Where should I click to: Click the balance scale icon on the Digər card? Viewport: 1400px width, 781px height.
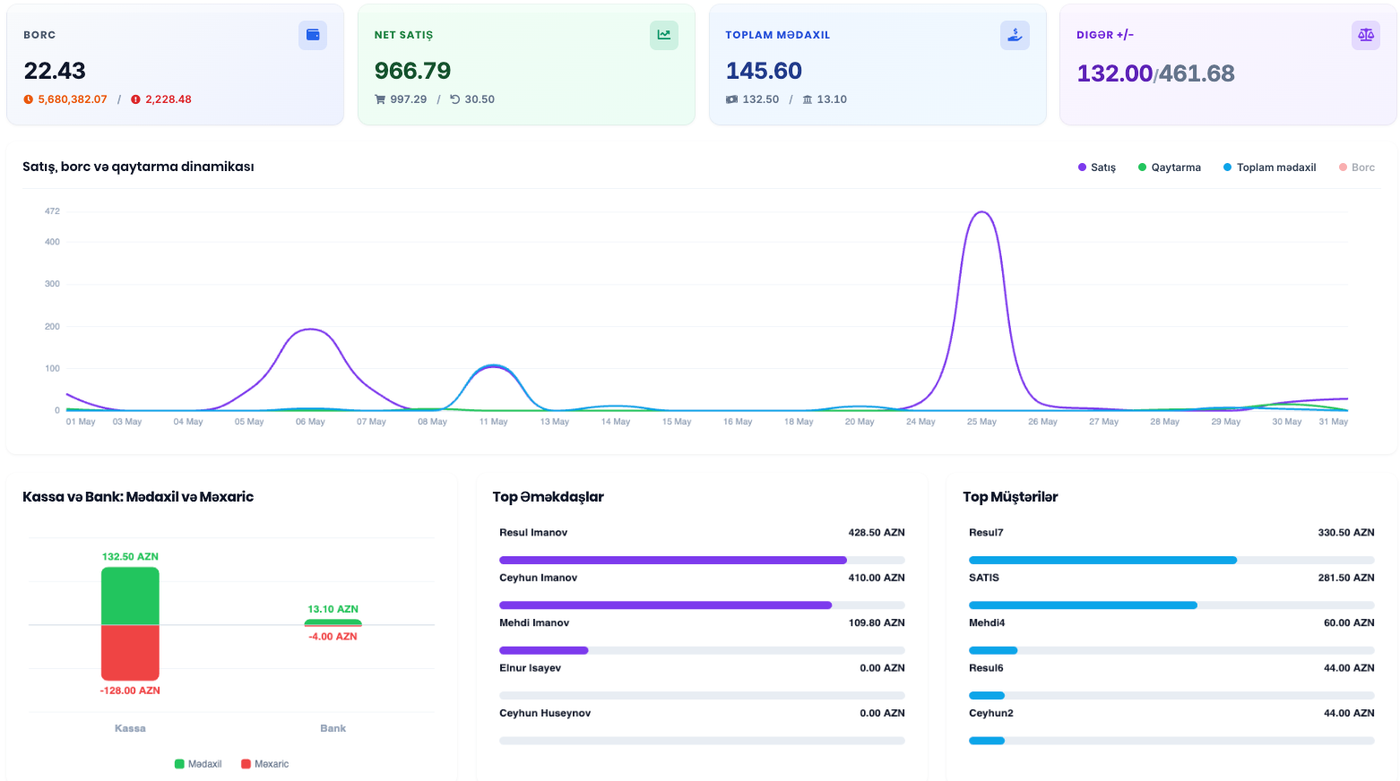click(x=1366, y=35)
